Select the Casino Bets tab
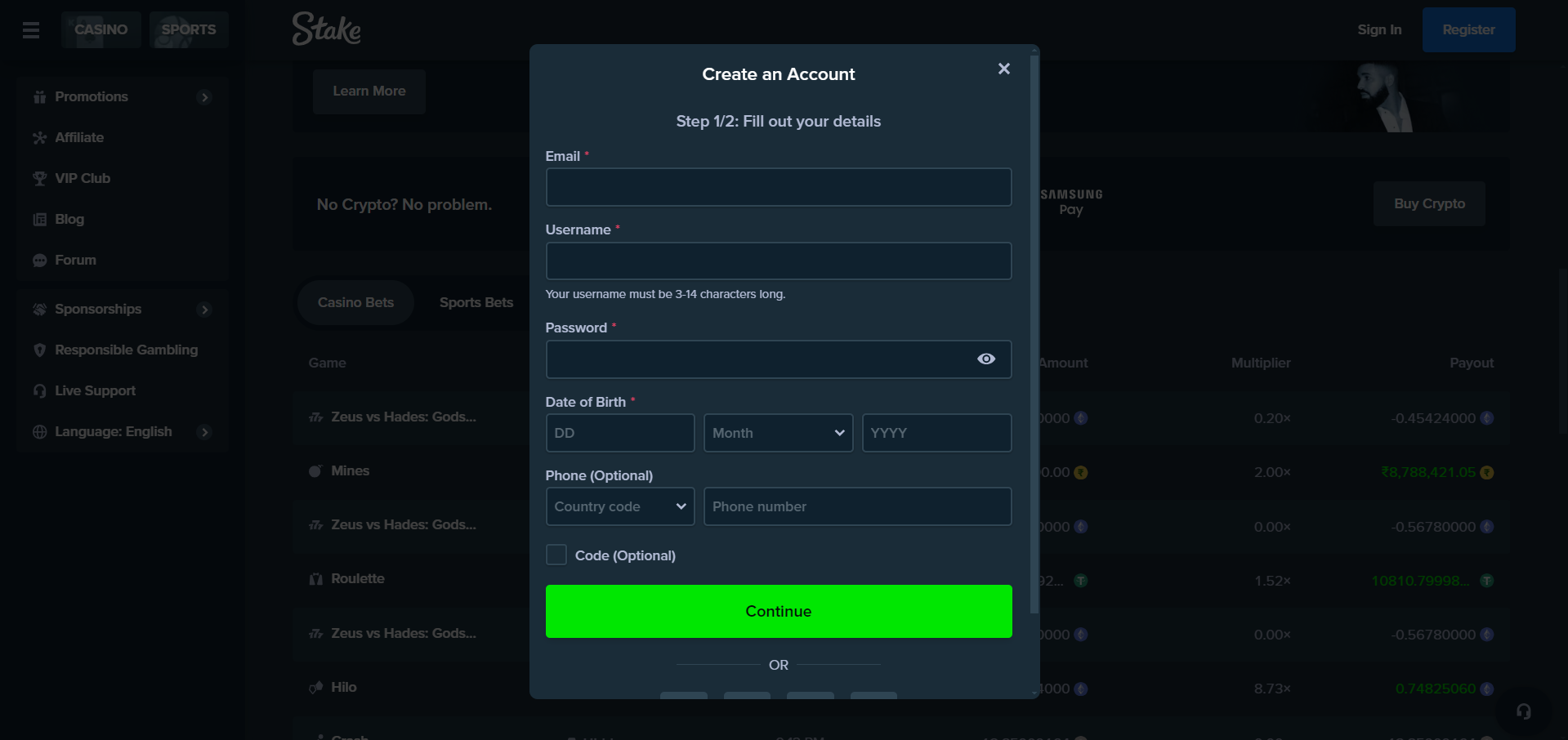Screen dimensions: 1568x740 [355, 302]
